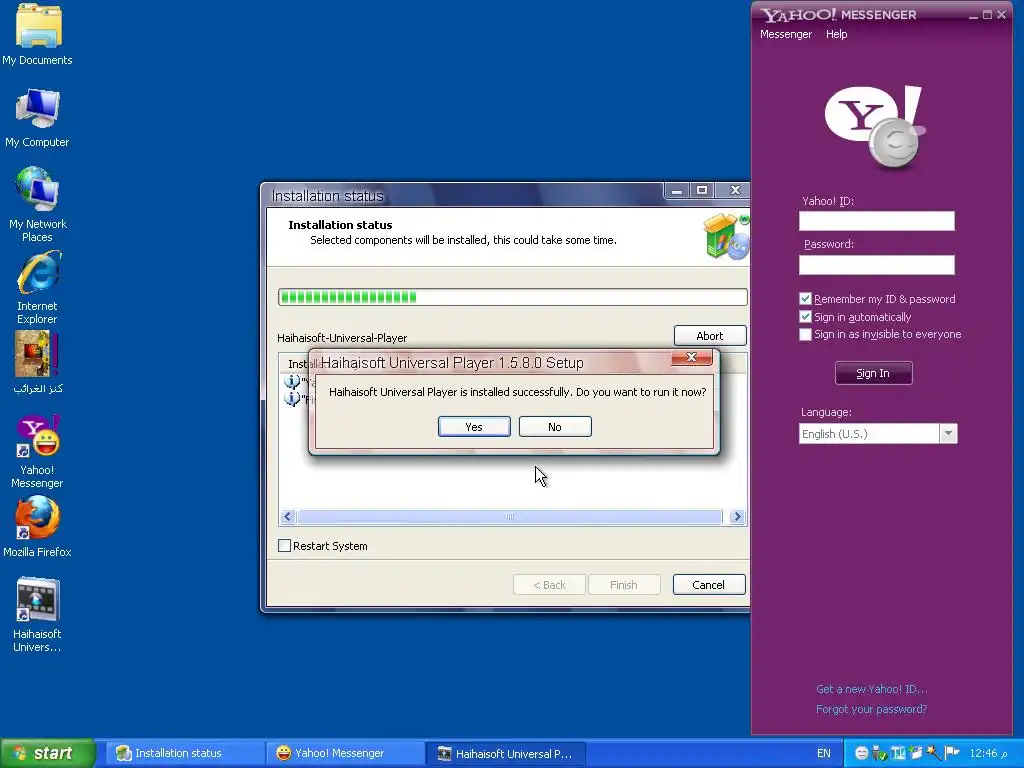Switch to Haihaisoft Universal Player taskbar item
The height and width of the screenshot is (768, 1024).
[506, 753]
